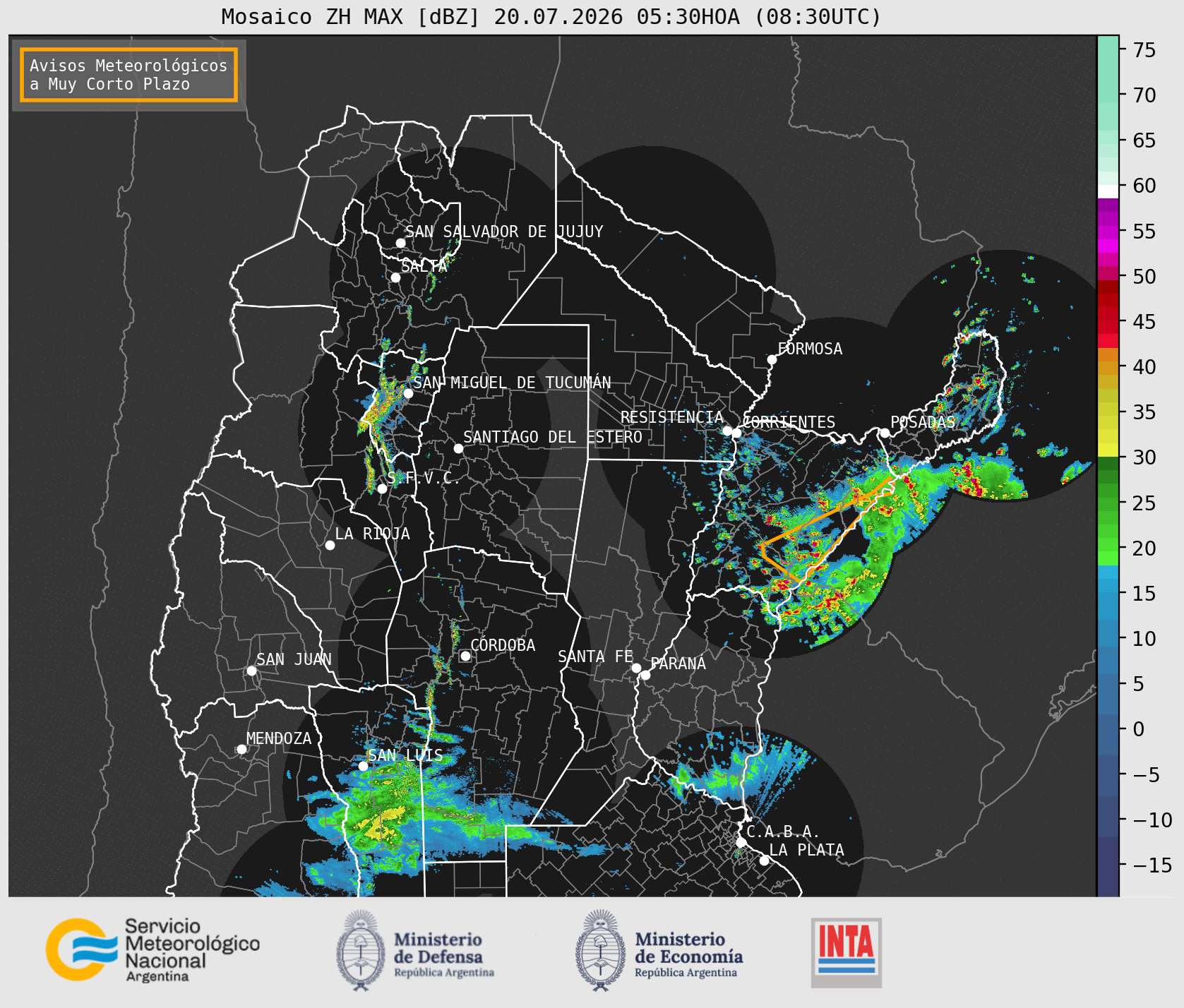Click the Mendoza city marker
The height and width of the screenshot is (1008, 1184).
point(241,749)
